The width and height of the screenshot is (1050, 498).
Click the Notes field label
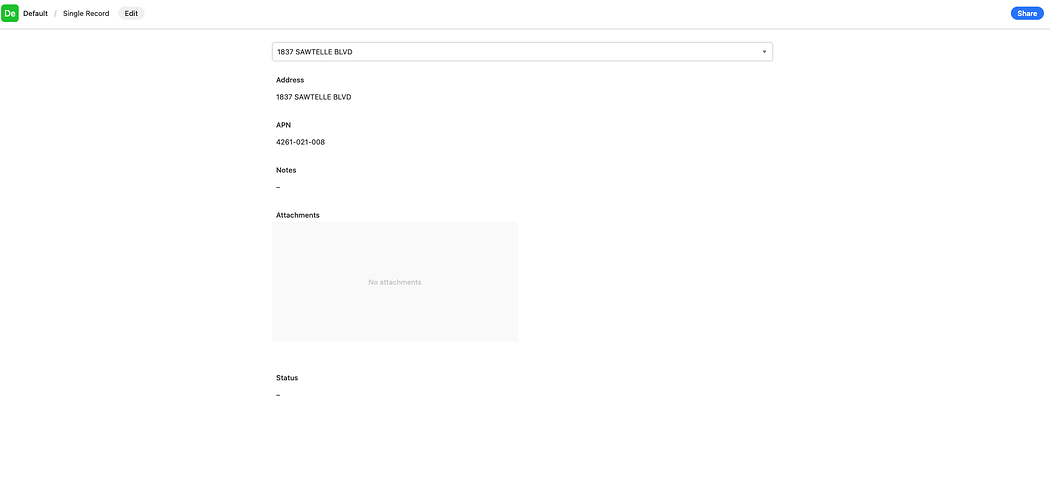tap(286, 170)
